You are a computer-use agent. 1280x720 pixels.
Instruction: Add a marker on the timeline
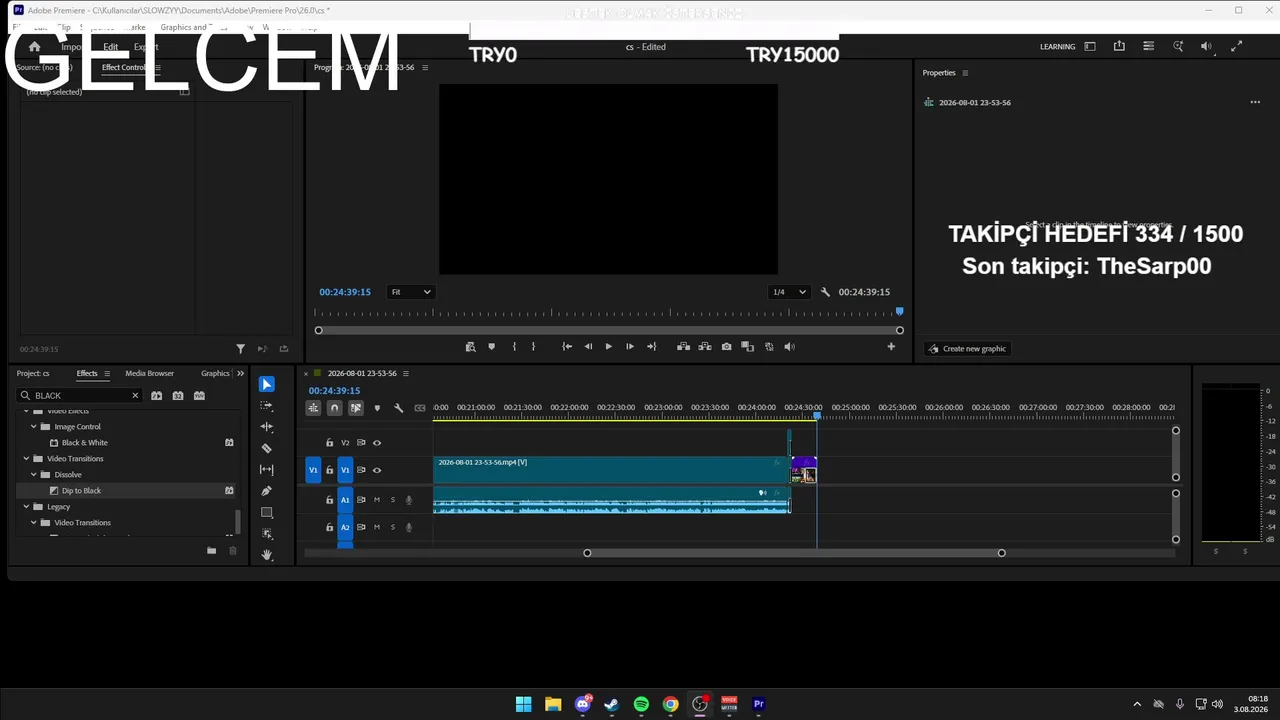377,408
